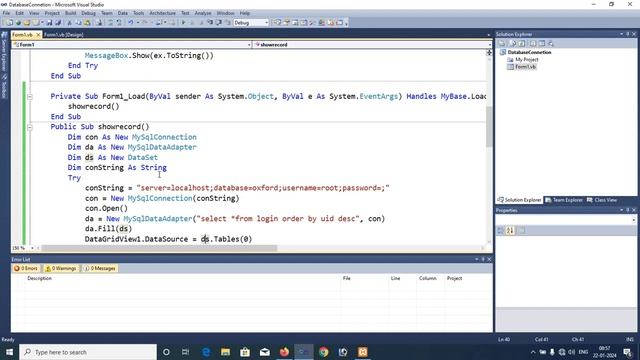Click the Properties icon in Solution Explorer toolbar
Screen dimensions: 640x360
(502, 43)
